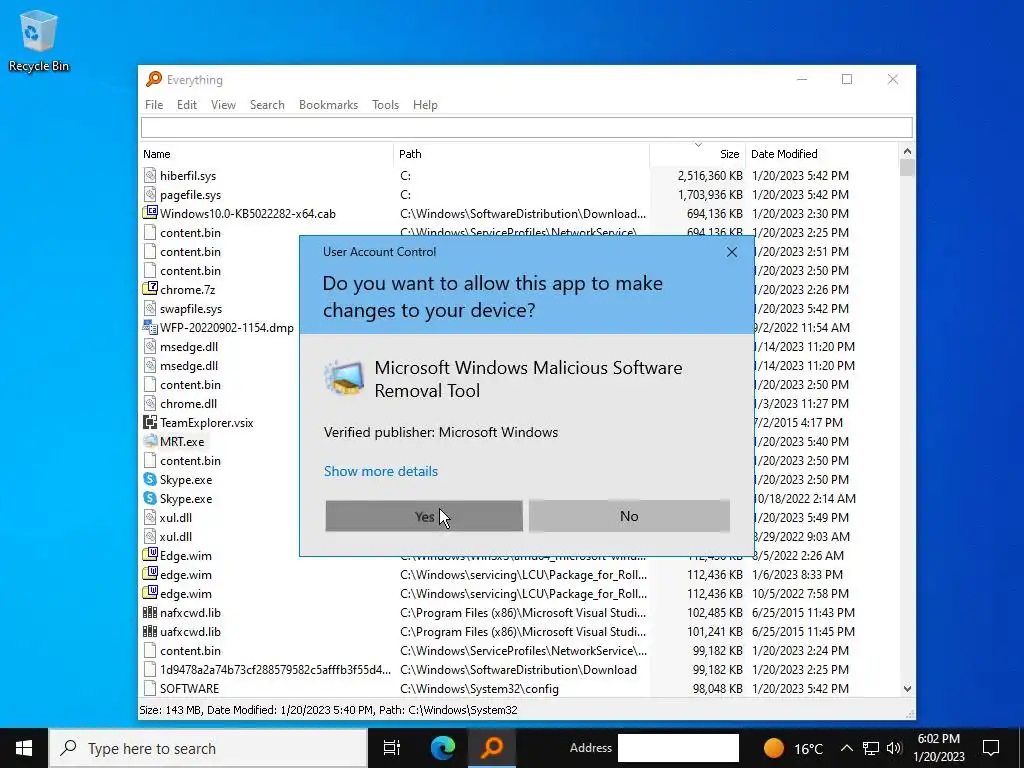Screen dimensions: 1024x768
Task: Select the hiberfil.sys file icon
Action: coord(150,175)
